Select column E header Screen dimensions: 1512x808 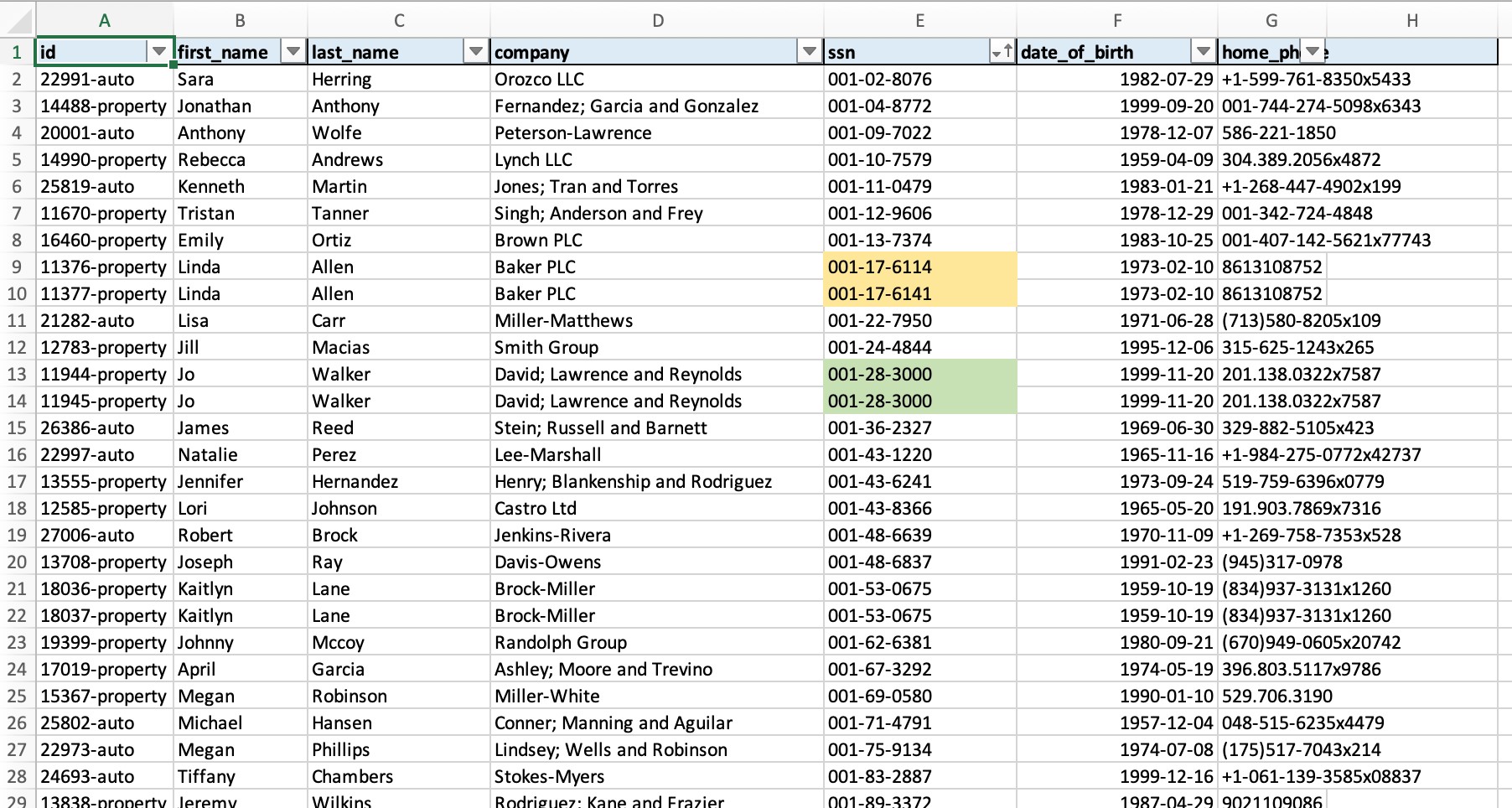coord(919,20)
